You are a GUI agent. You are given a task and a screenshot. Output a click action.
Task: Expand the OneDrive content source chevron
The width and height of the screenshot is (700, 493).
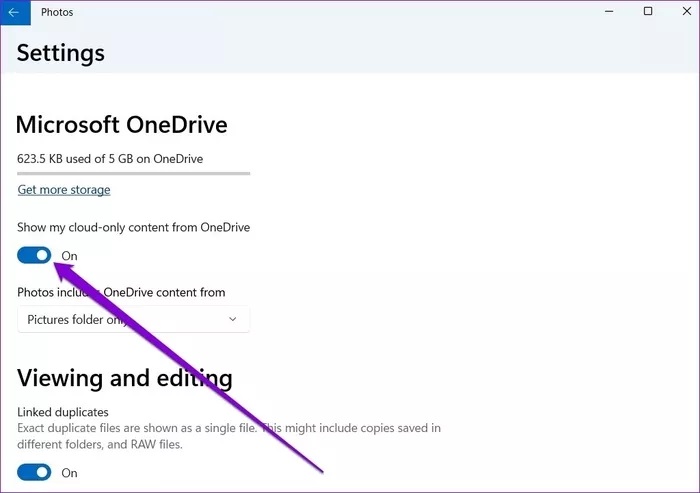(x=233, y=320)
